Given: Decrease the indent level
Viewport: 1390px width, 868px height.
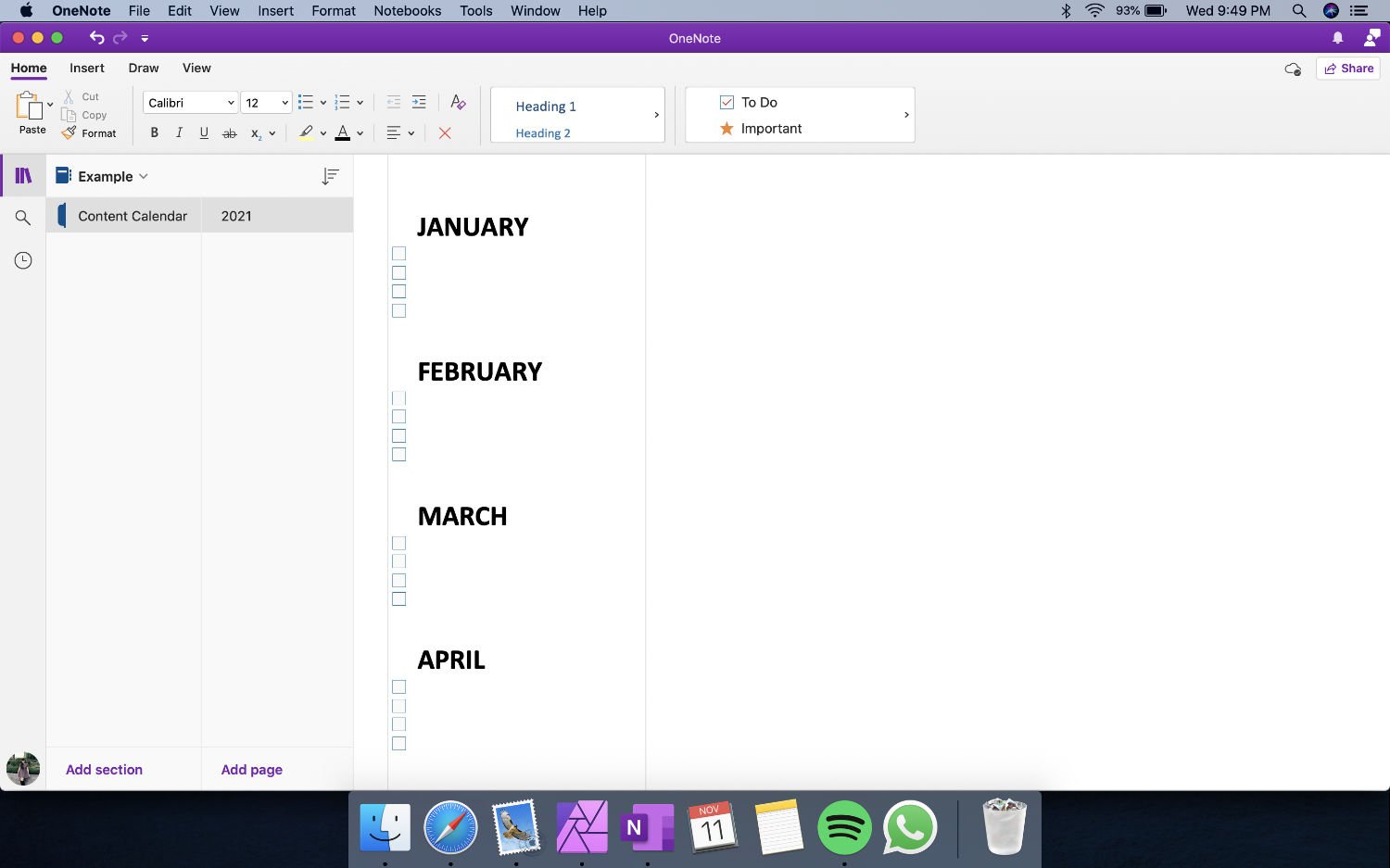Looking at the screenshot, I should (393, 102).
